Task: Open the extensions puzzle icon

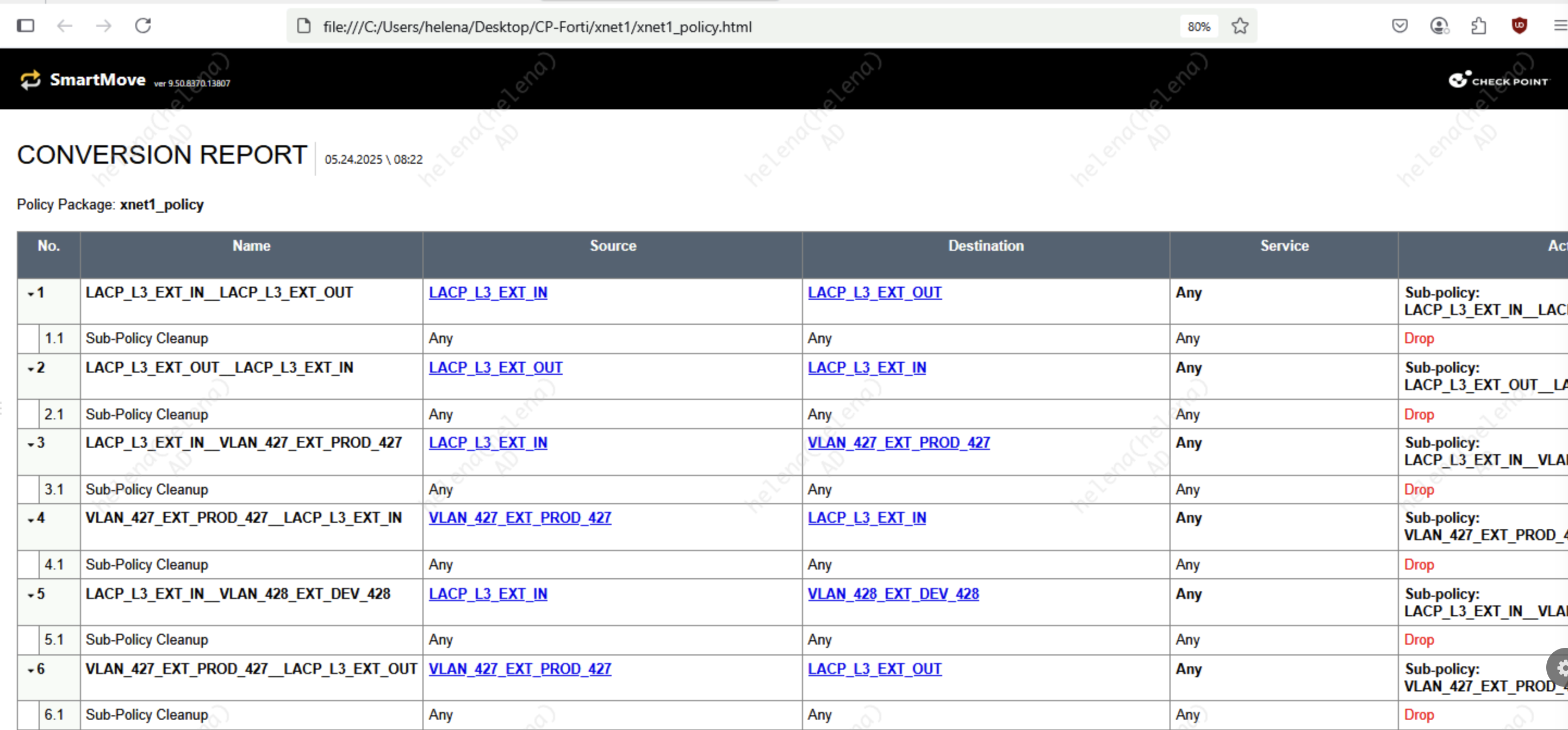Action: [x=1478, y=26]
